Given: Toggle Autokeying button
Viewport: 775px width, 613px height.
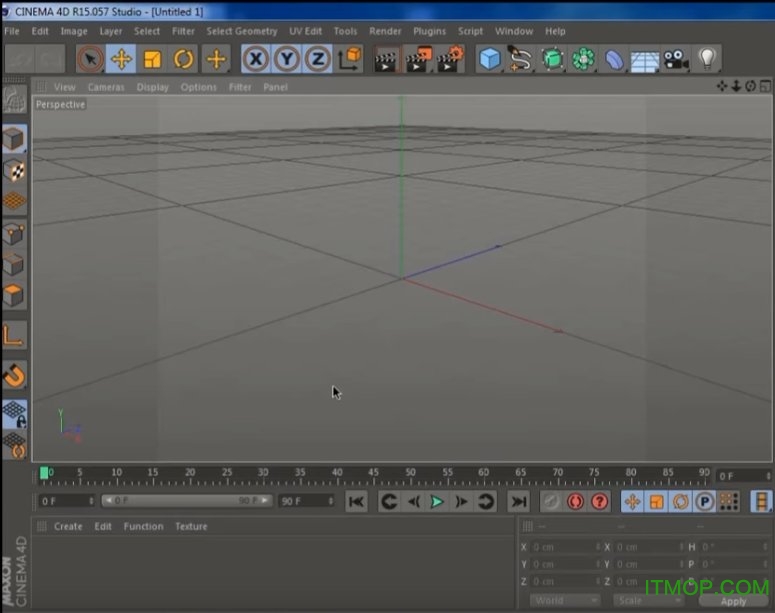Looking at the screenshot, I should (x=575, y=502).
